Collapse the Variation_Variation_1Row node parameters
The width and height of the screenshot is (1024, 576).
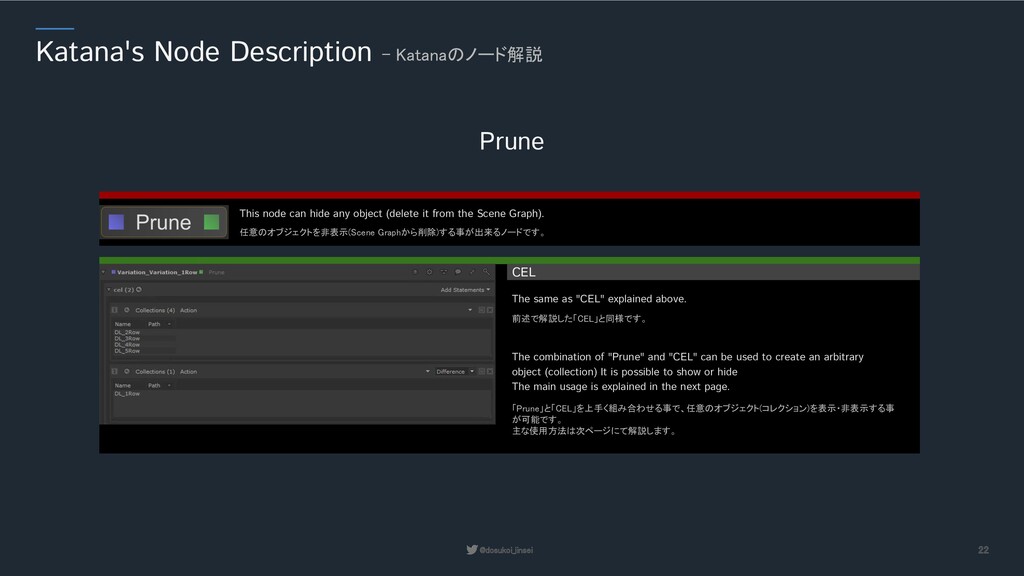tap(103, 272)
